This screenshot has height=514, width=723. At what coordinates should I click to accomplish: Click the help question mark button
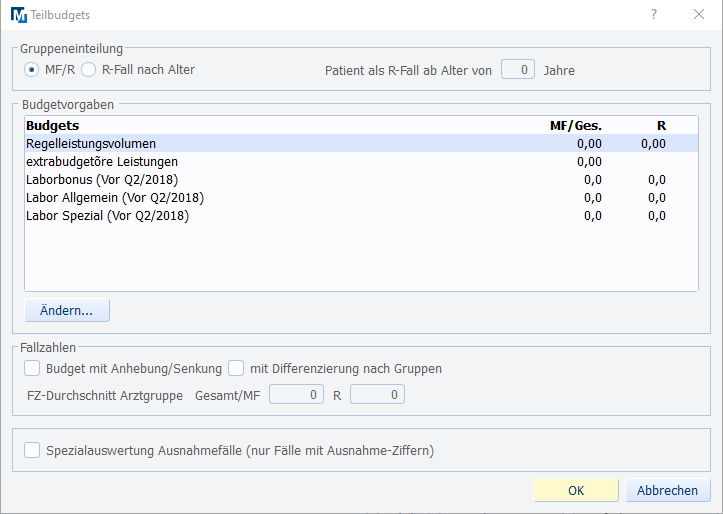[x=654, y=15]
